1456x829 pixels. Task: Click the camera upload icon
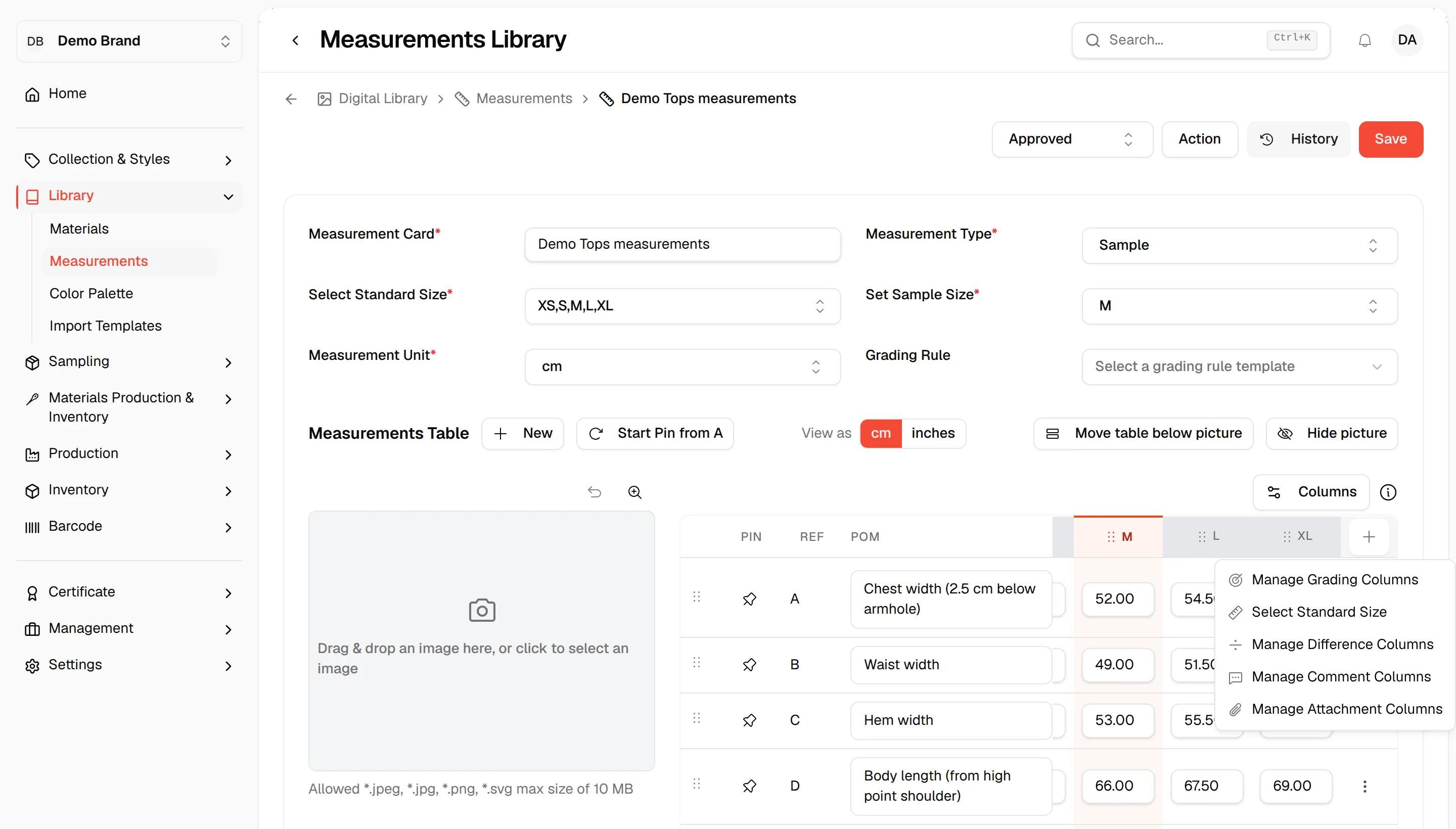pyautogui.click(x=482, y=610)
